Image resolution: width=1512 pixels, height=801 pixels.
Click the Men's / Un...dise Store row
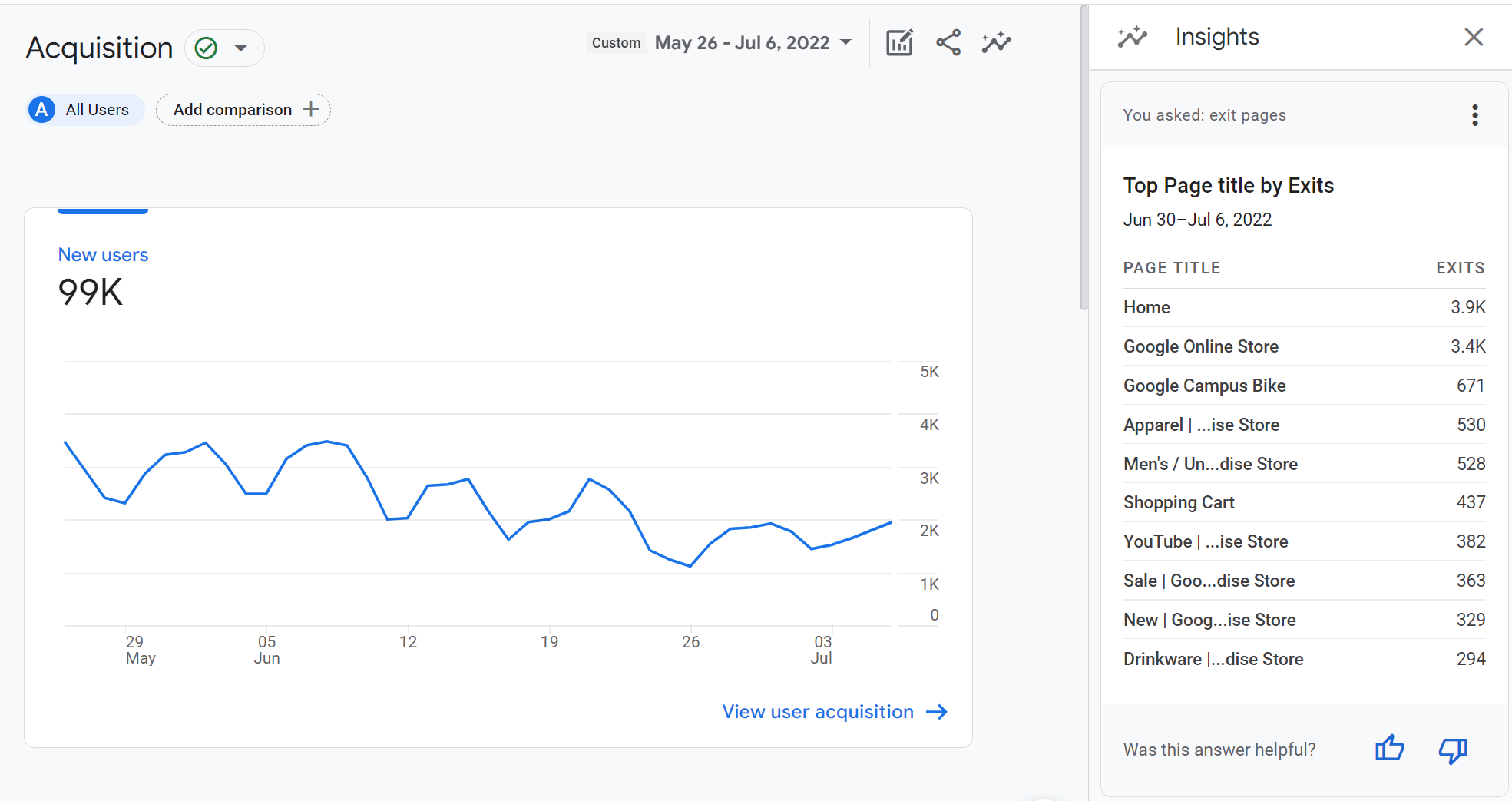click(x=1304, y=464)
